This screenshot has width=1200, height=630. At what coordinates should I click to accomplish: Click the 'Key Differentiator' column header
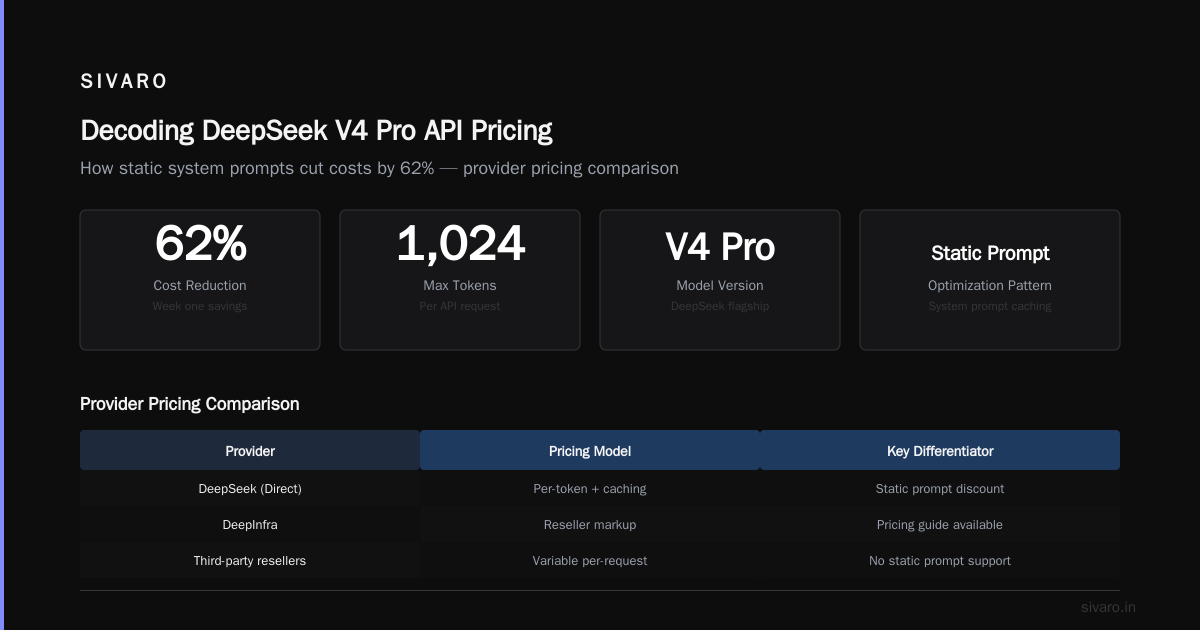click(x=940, y=451)
